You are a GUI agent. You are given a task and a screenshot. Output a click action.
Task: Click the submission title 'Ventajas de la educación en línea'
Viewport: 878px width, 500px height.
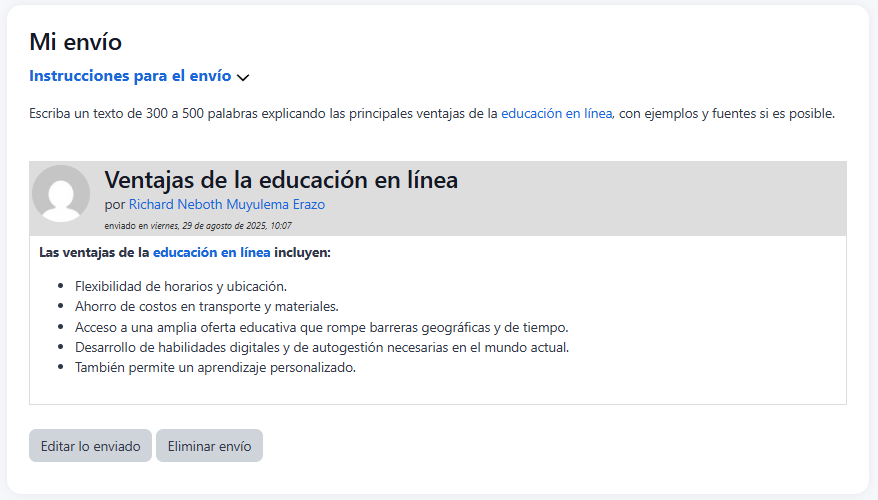tap(281, 180)
